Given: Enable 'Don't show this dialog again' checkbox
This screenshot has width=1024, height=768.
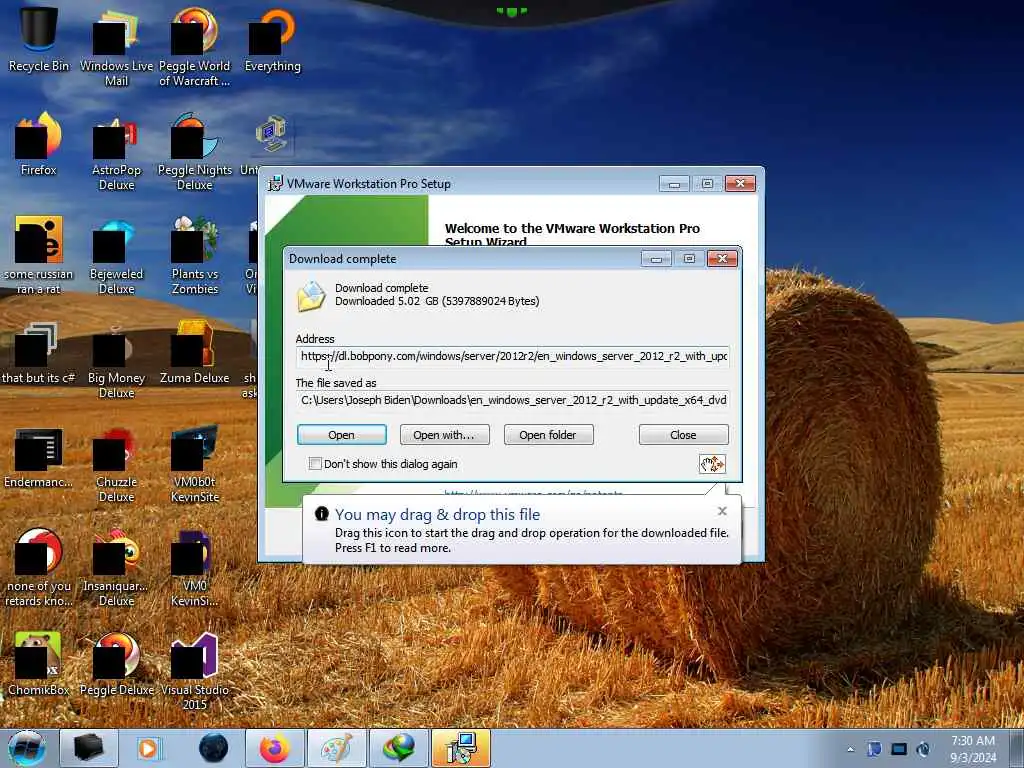Looking at the screenshot, I should point(315,464).
